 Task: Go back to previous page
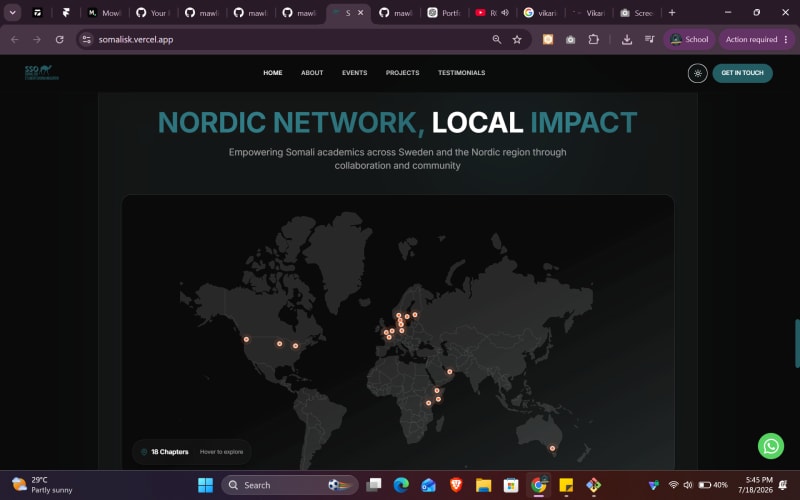15,39
